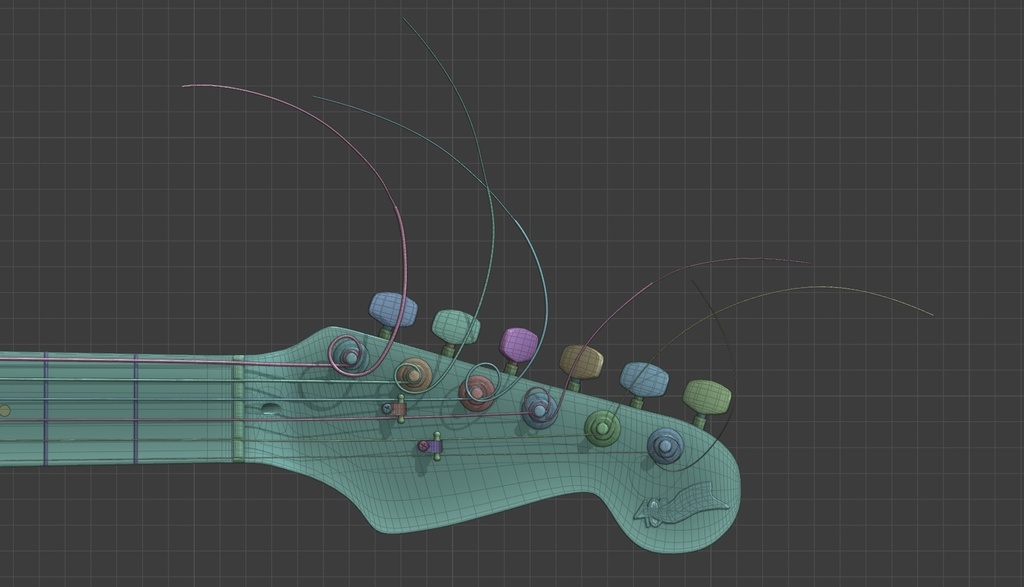Select the red-orange string post beside the purple knob
The width and height of the screenshot is (1024, 587).
(x=477, y=392)
